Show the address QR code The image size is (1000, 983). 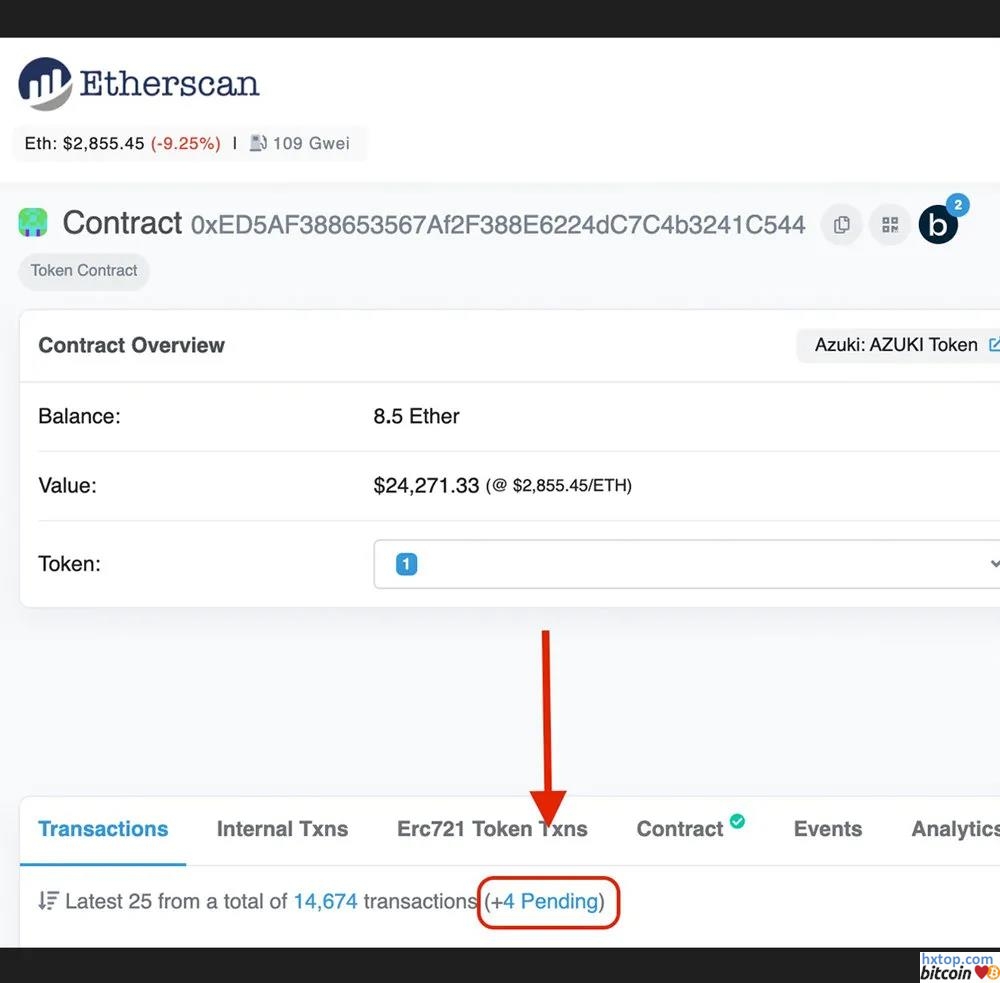click(889, 225)
